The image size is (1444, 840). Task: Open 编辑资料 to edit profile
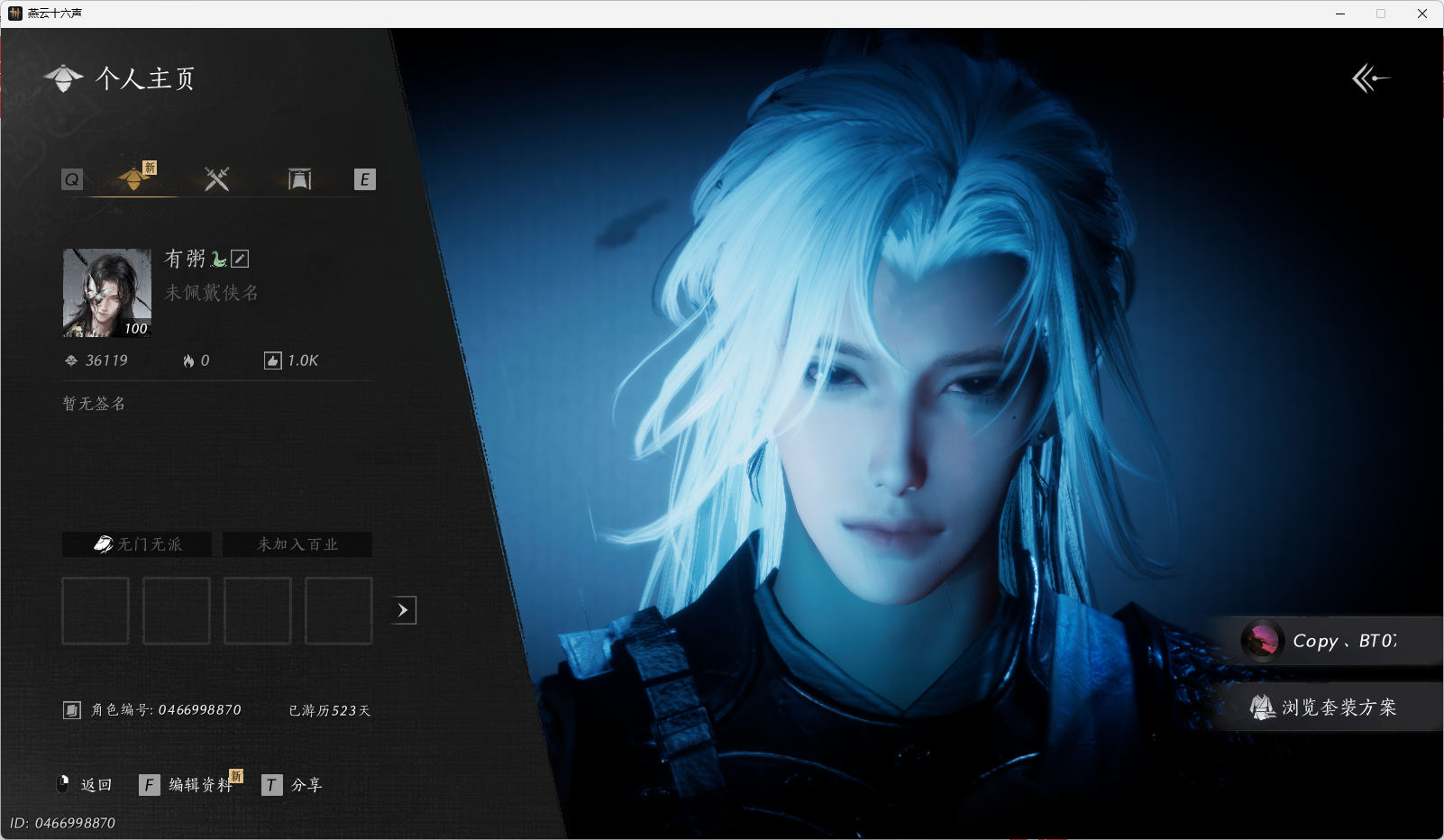[x=200, y=785]
